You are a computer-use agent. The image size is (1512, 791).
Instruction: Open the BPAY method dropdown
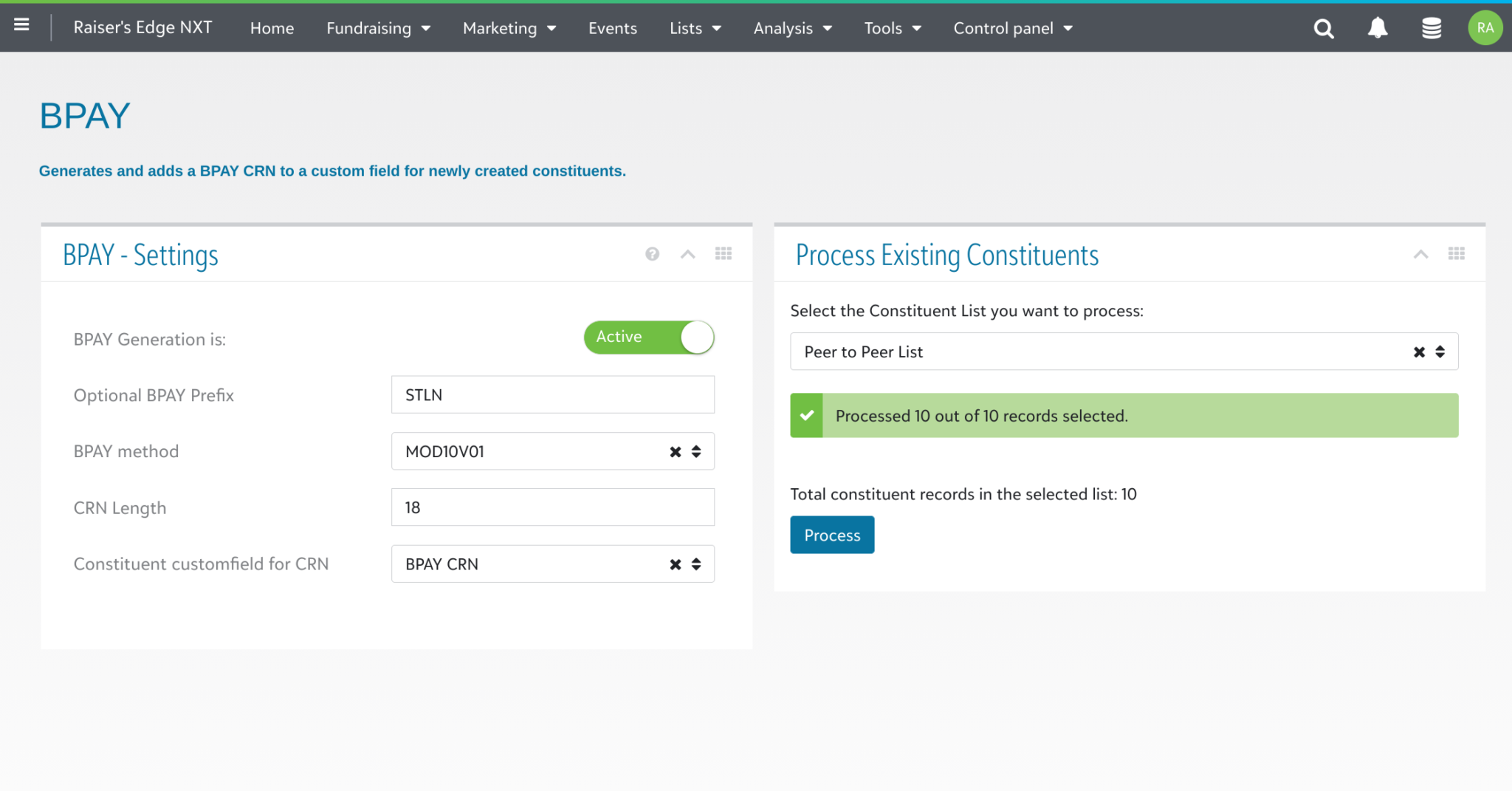pos(696,452)
